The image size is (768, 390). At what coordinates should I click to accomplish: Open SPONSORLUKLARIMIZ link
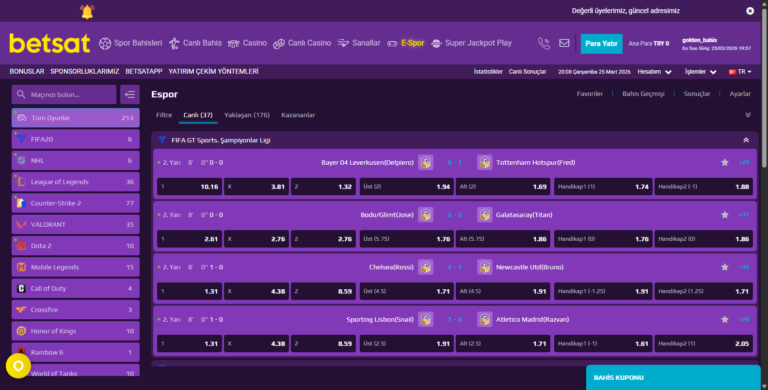tap(85, 72)
